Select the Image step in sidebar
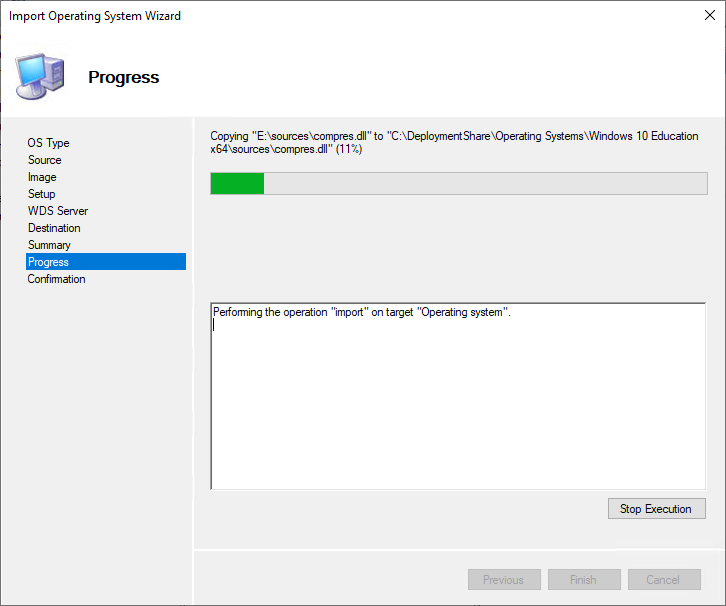726x606 pixels. click(x=42, y=177)
